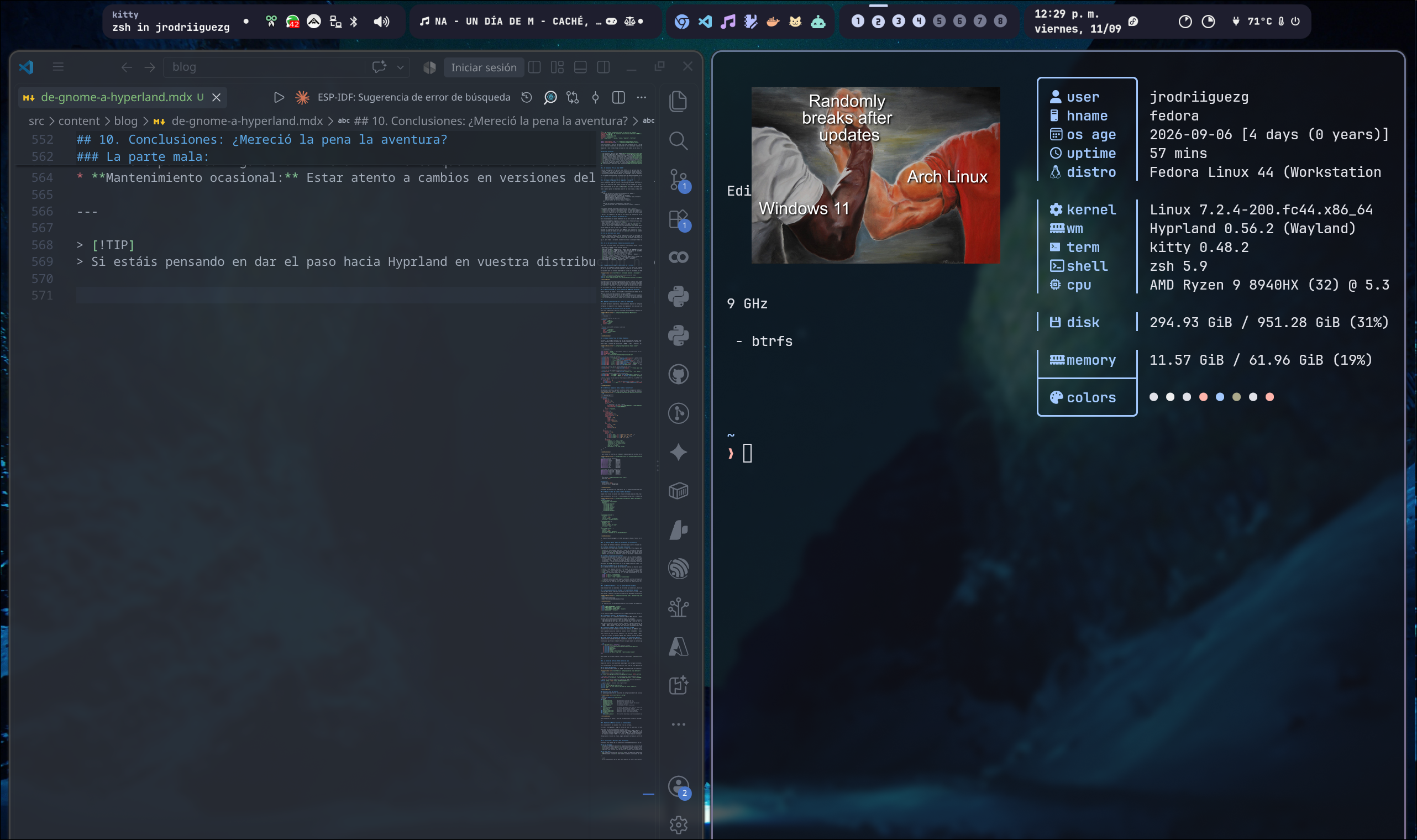Open the file timeline history icon

pos(526,97)
